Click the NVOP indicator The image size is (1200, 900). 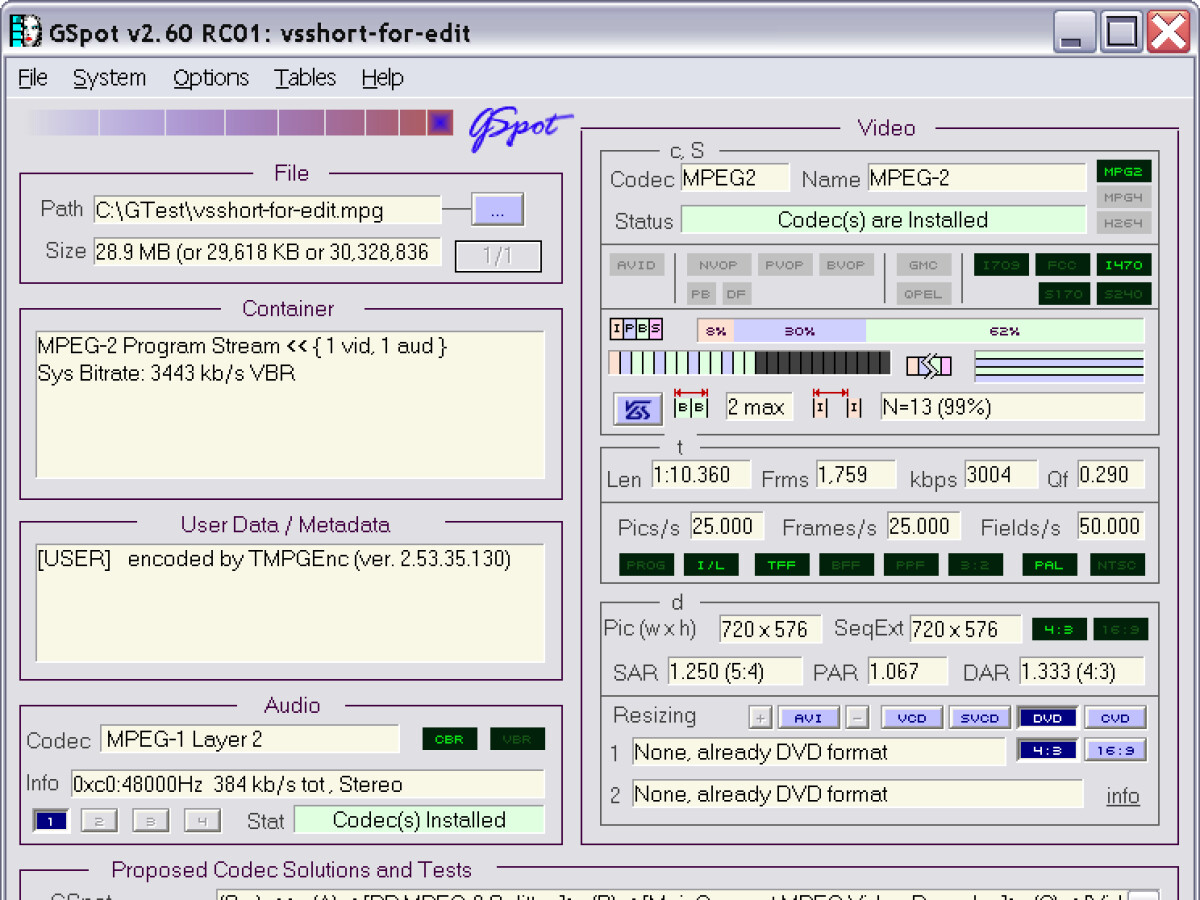tap(718, 265)
